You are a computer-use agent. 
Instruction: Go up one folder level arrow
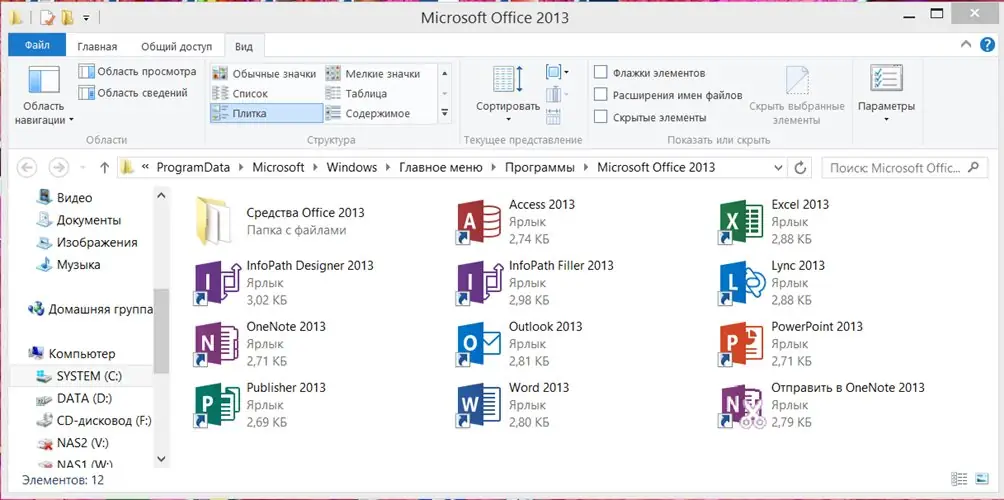[104, 168]
